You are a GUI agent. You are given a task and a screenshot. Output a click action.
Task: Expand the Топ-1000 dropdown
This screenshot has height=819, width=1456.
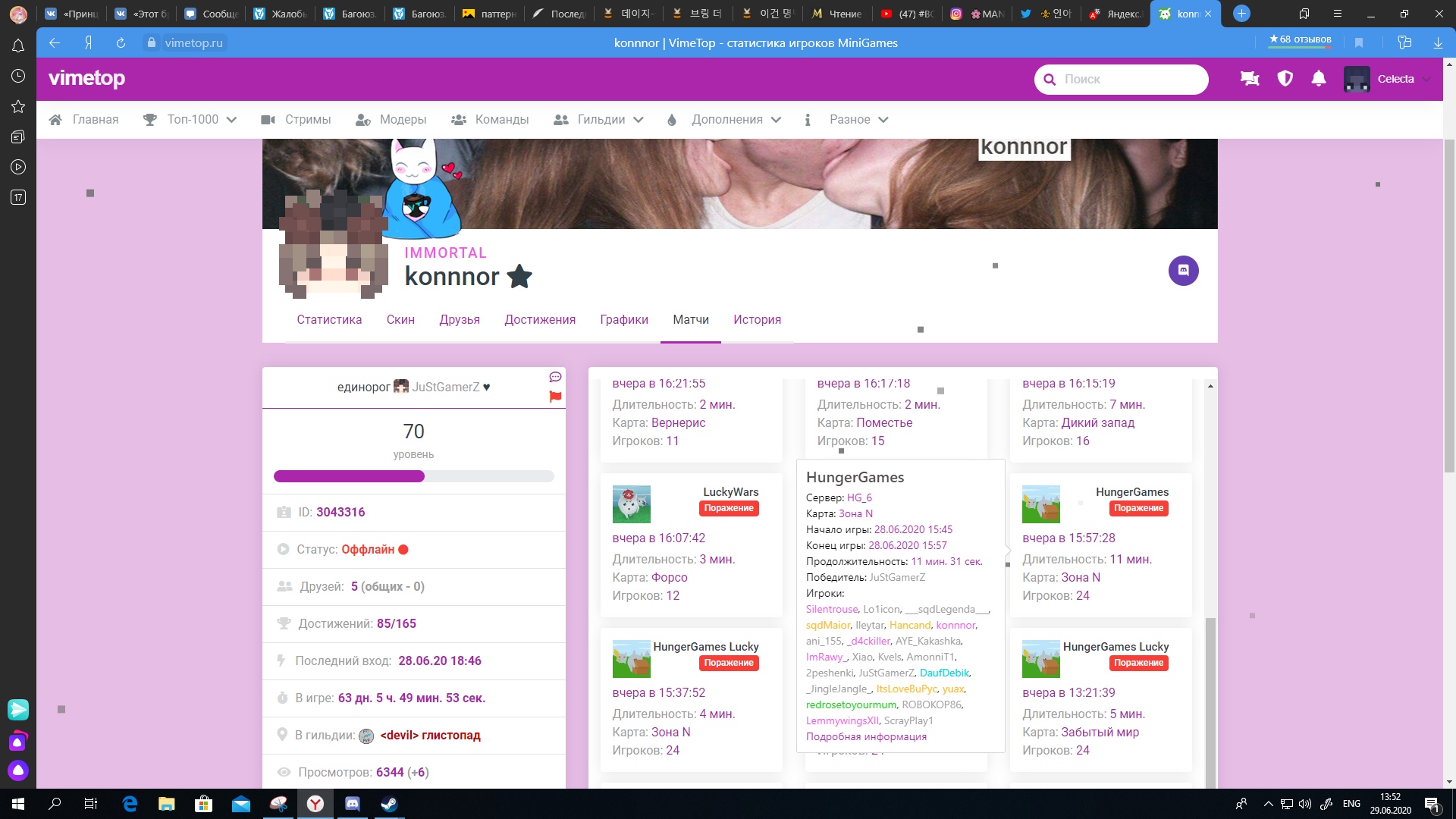coord(231,120)
